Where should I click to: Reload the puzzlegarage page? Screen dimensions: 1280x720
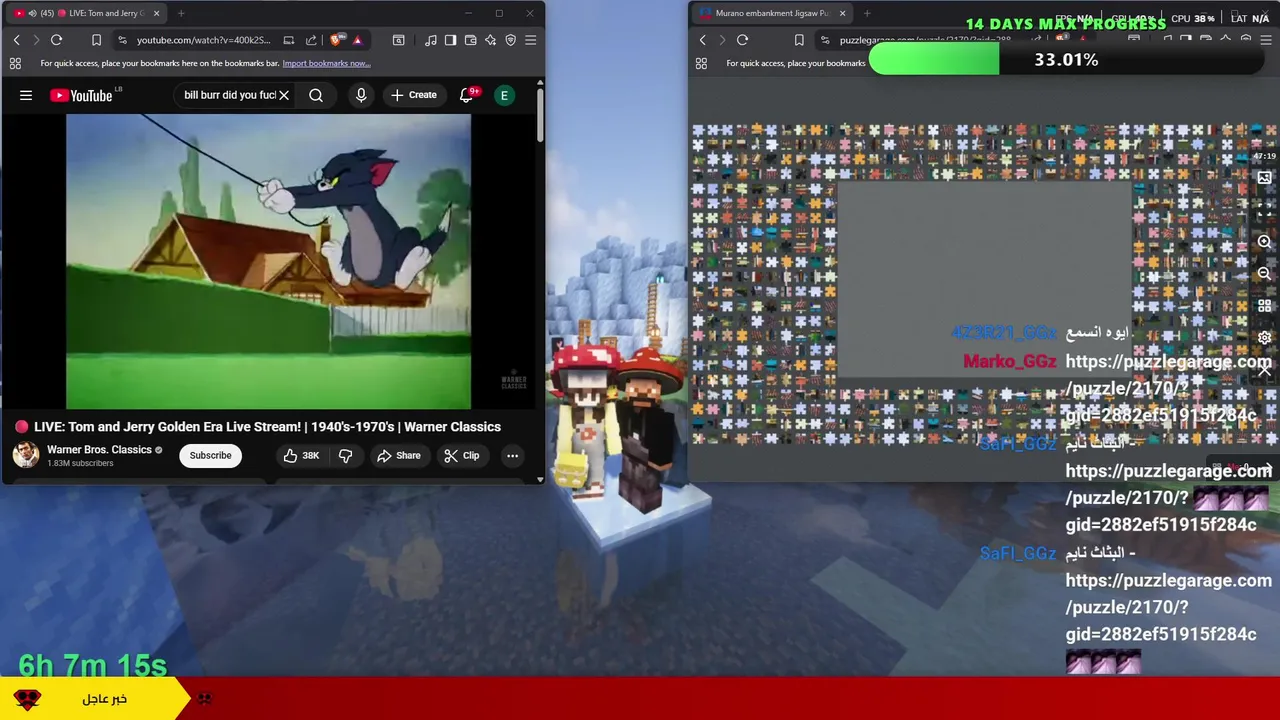(x=742, y=40)
